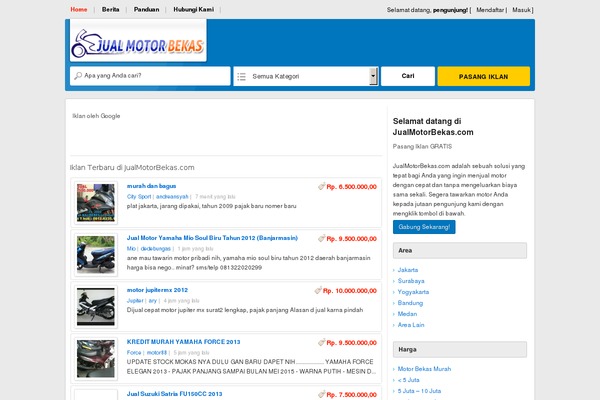The width and height of the screenshot is (600, 400).
Task: Click the search field 'Apa yang Anda cari?'
Action: [x=150, y=76]
